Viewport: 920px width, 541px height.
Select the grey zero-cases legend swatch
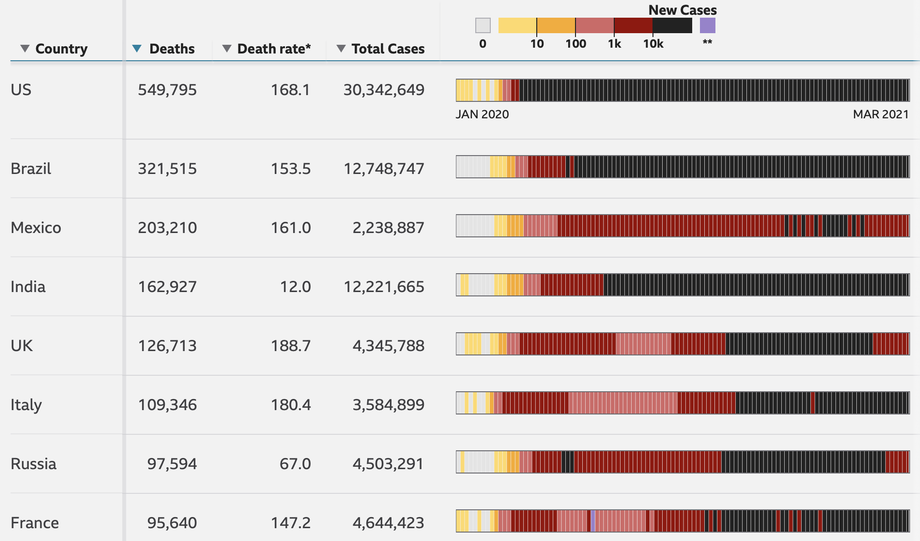point(483,25)
